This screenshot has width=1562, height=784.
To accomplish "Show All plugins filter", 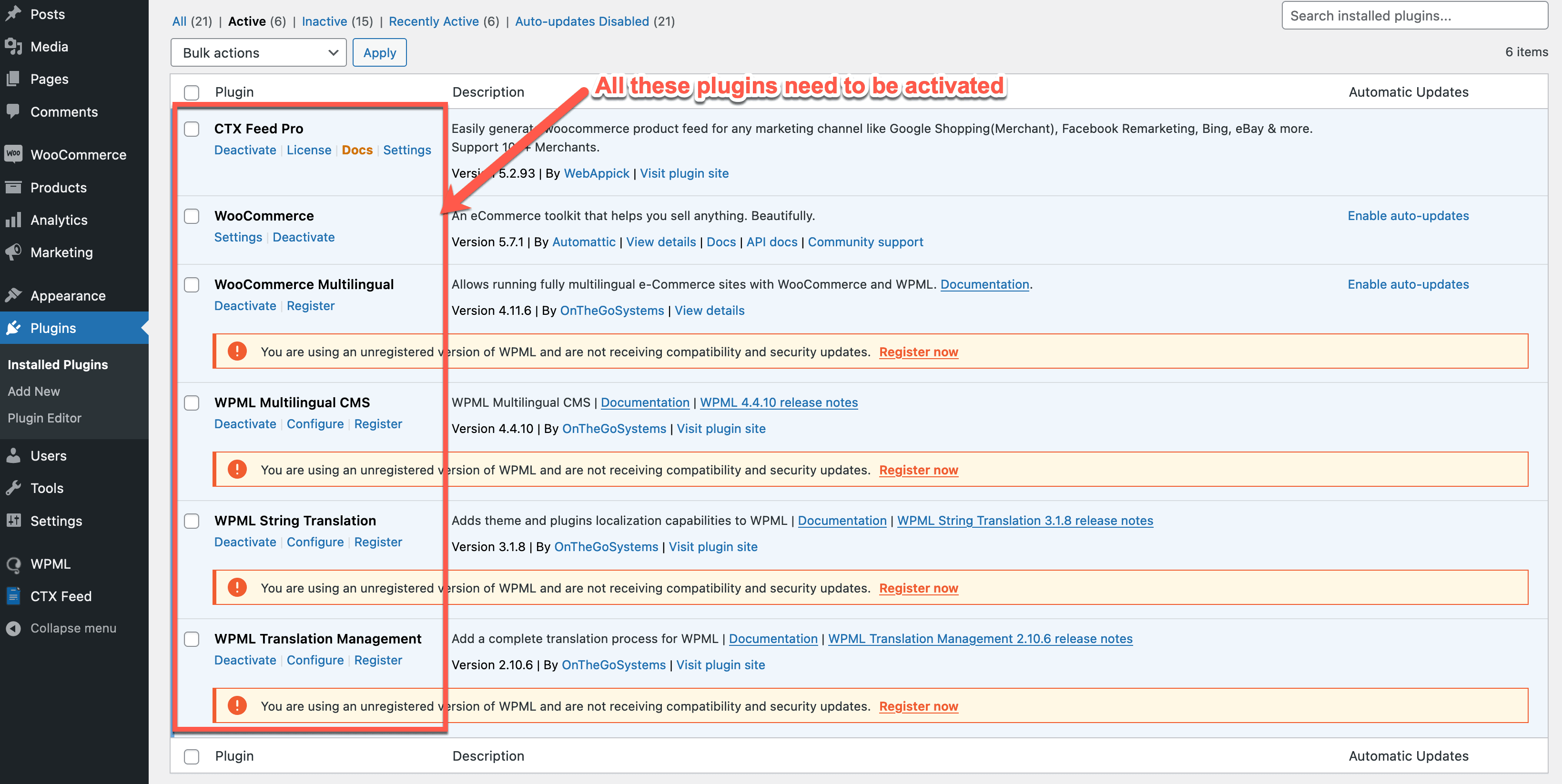I will tap(179, 21).
